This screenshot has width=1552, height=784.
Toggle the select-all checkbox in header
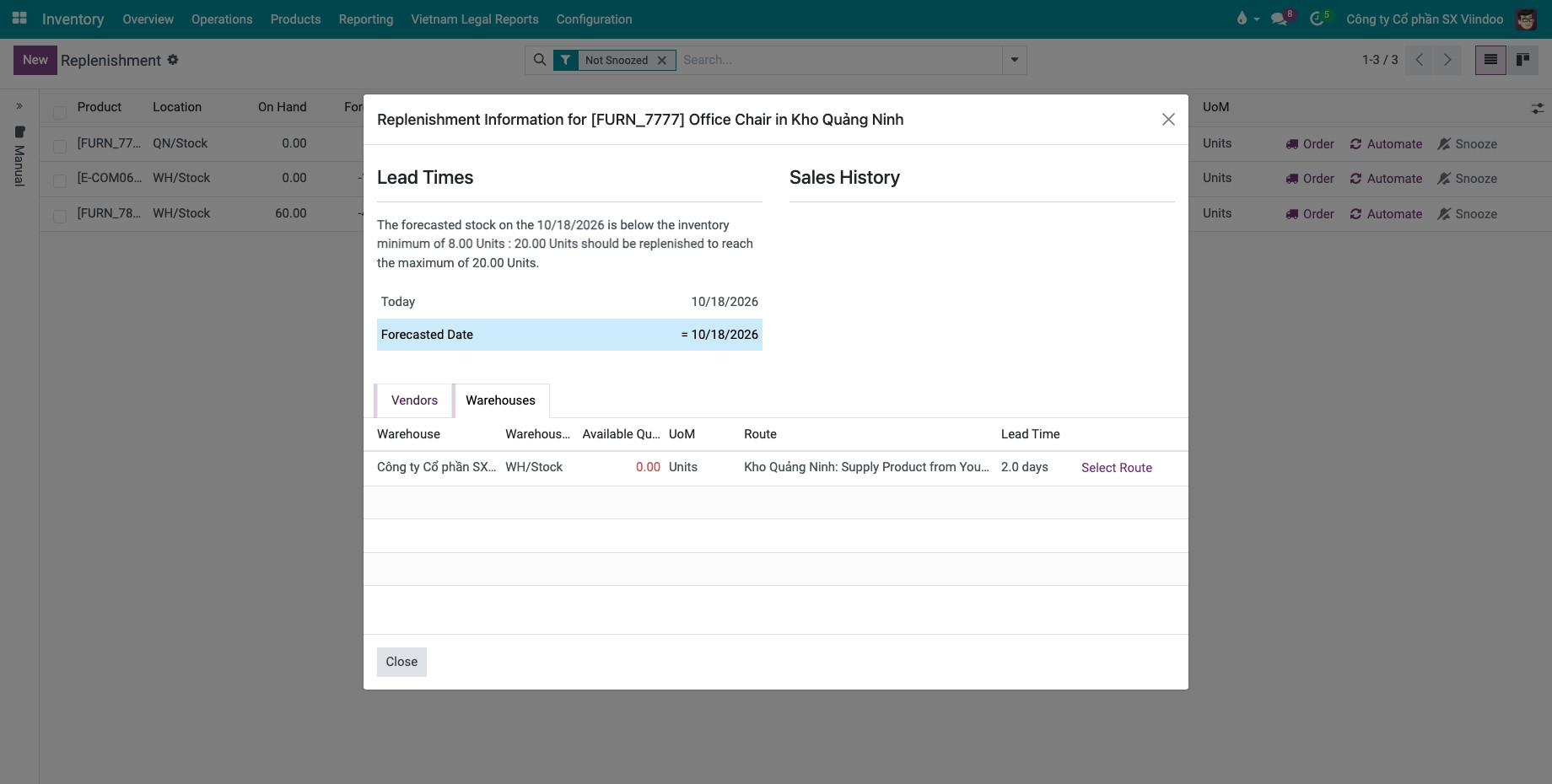(60, 112)
